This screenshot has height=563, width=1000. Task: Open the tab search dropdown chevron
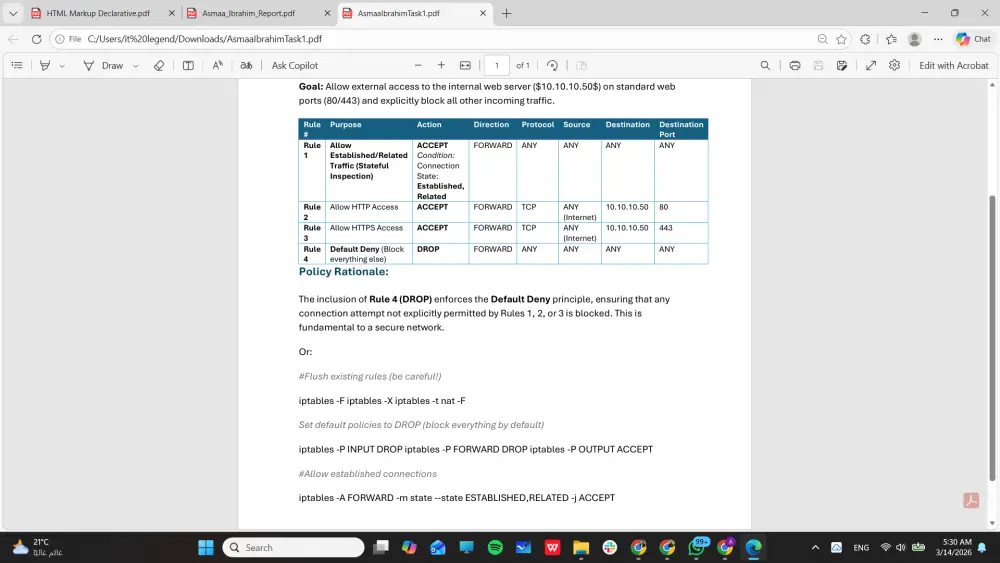point(13,13)
